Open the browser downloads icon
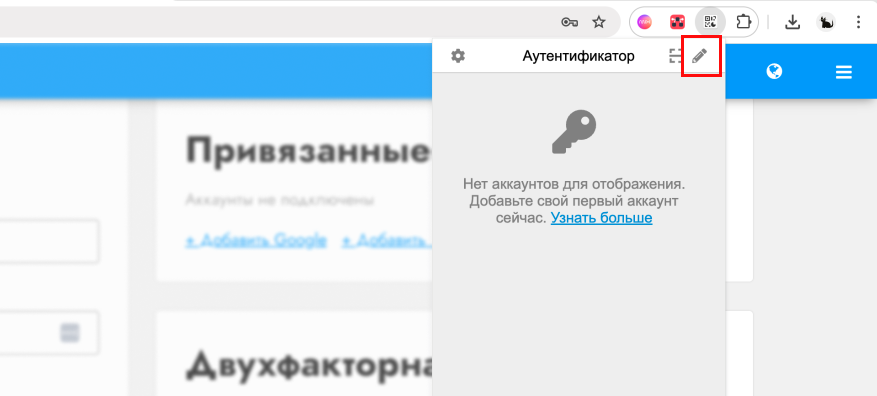877x396 pixels. (792, 22)
